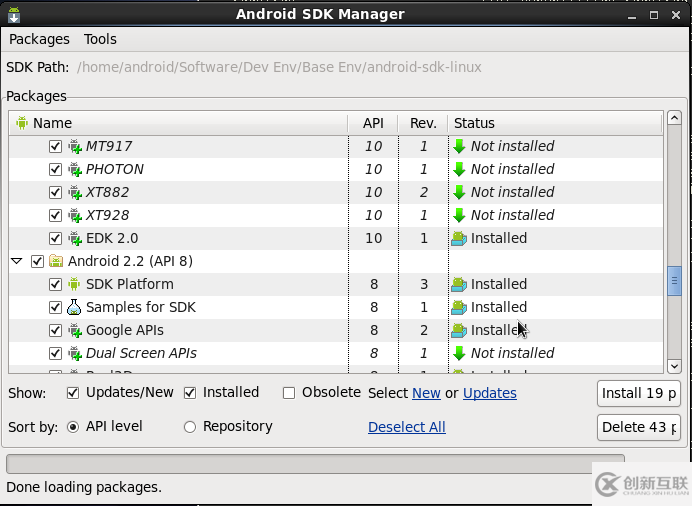The height and width of the screenshot is (506, 692).
Task: Uncheck the XT928 package checkbox
Action: pos(55,215)
